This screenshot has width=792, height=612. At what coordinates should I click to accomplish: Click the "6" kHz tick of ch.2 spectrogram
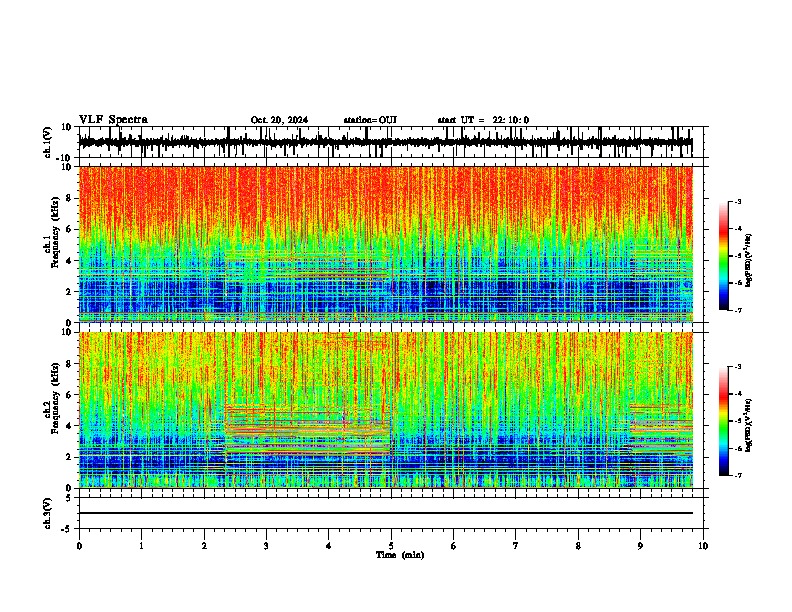point(70,395)
